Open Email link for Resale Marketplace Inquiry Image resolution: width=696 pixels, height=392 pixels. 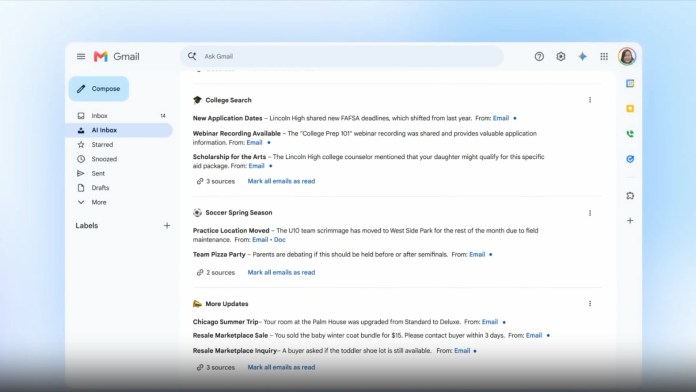462,351
